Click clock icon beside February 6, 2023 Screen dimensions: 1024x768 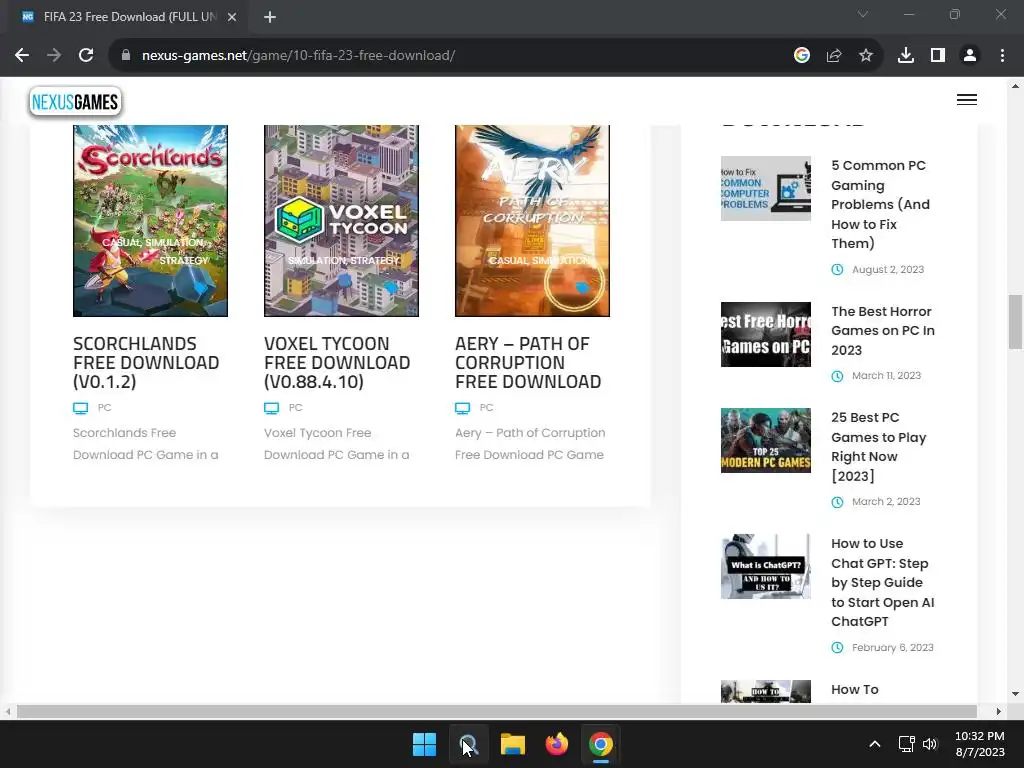click(837, 648)
